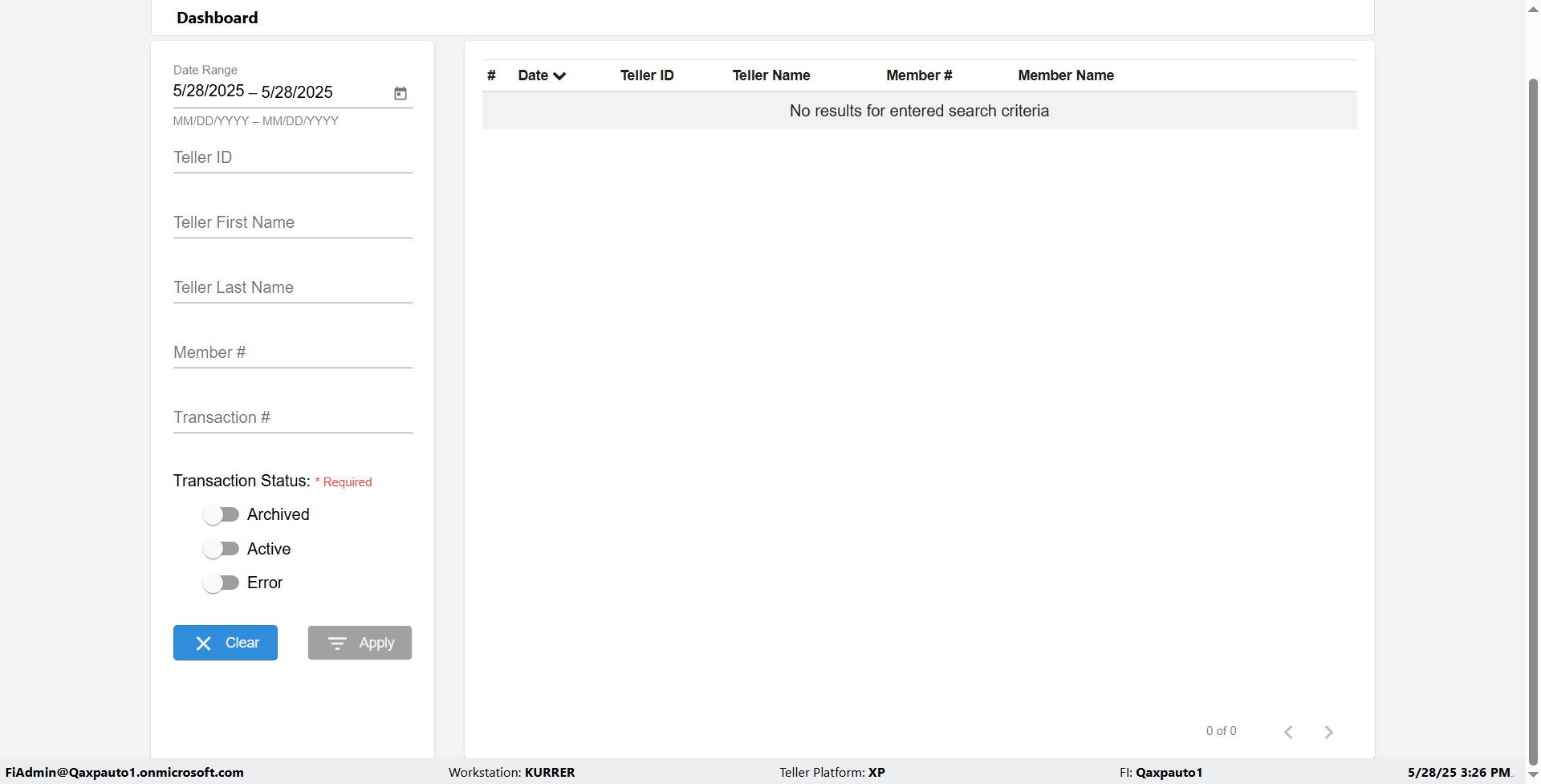
Task: Sort by the Teller ID column header
Action: pyautogui.click(x=647, y=75)
